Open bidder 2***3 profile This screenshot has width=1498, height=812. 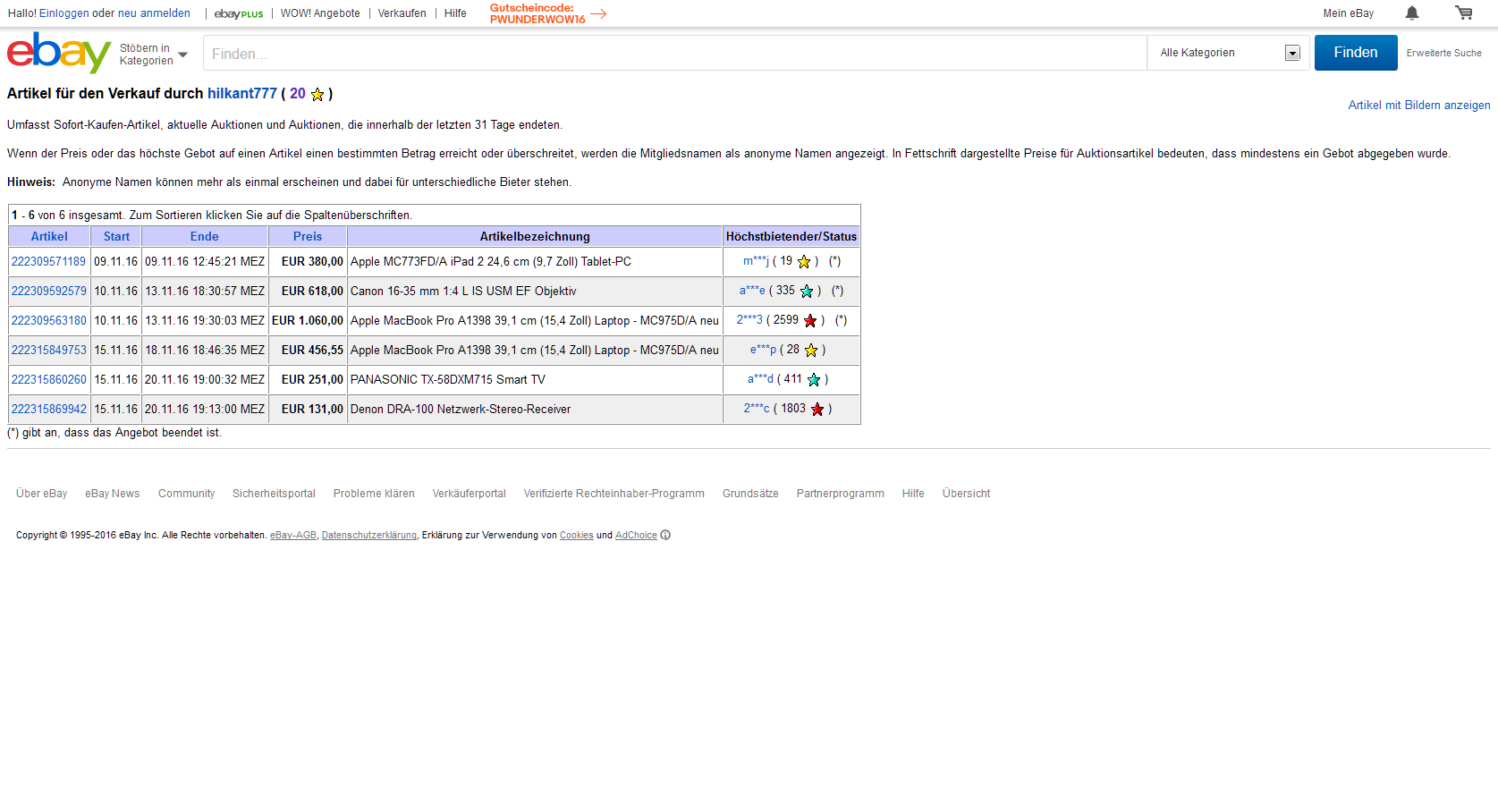click(749, 320)
